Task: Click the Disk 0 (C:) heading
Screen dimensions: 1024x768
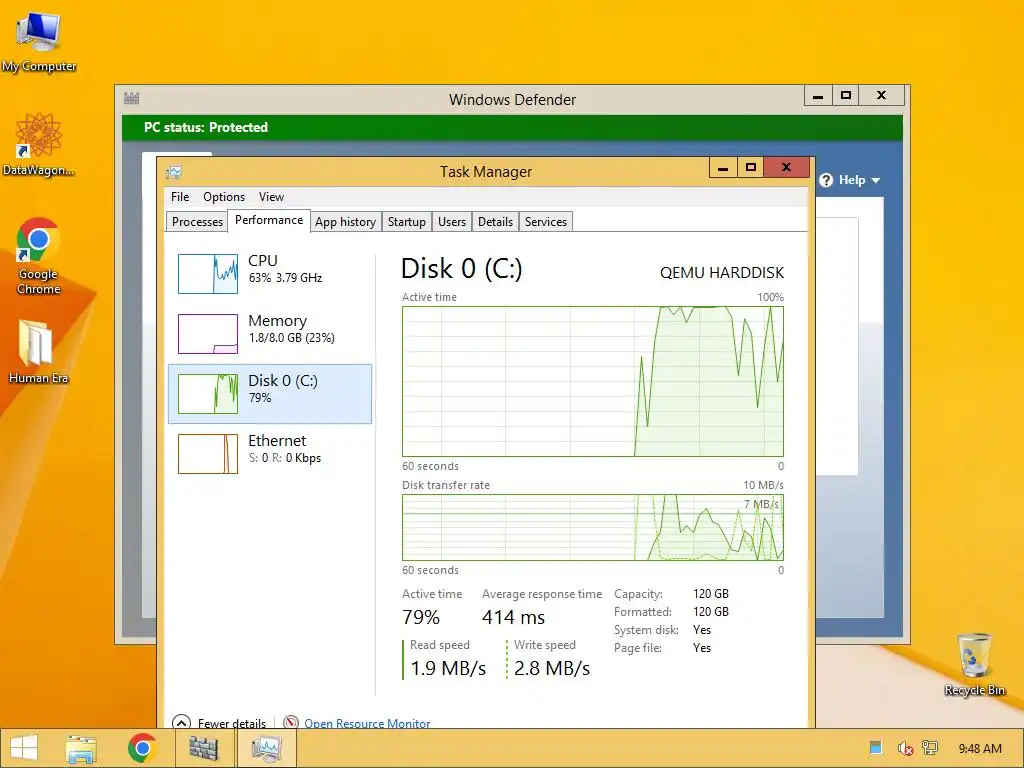Action: 462,268
